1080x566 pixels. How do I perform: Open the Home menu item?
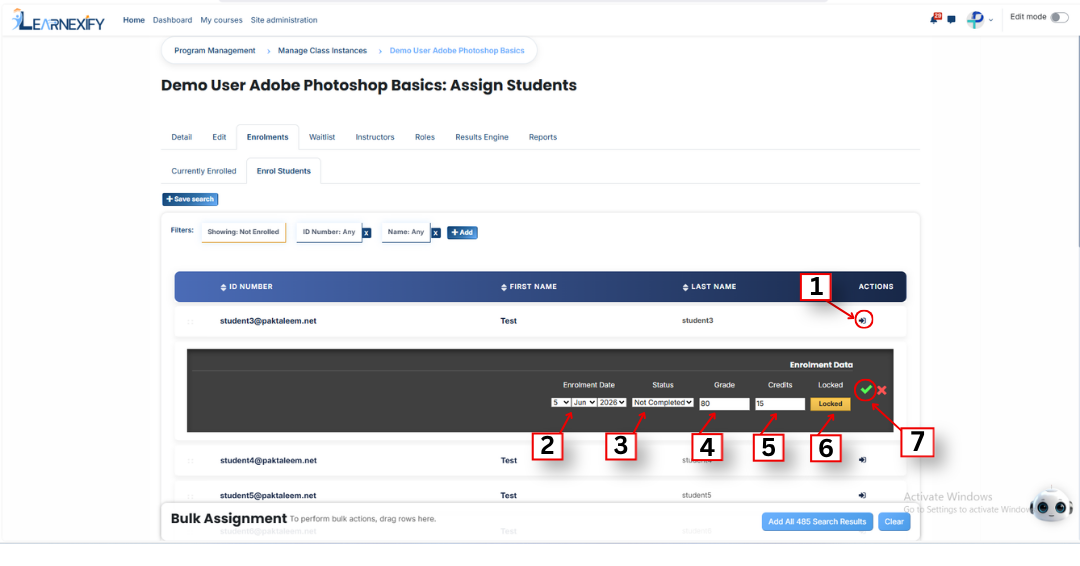[x=134, y=20]
